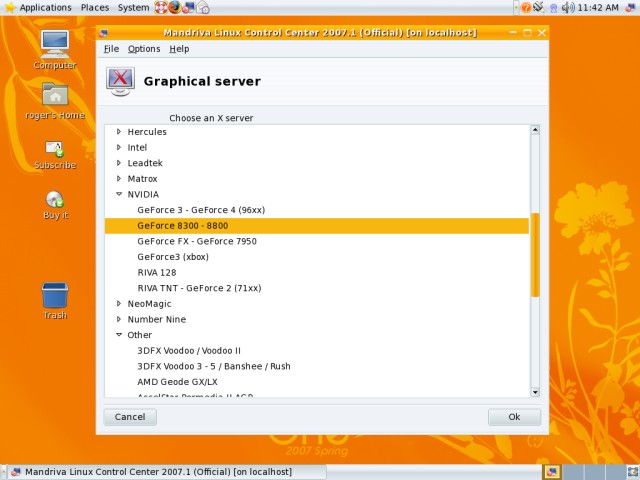Screen dimensions: 640x480
Task: Expand the Intel tree node
Action: (119, 147)
